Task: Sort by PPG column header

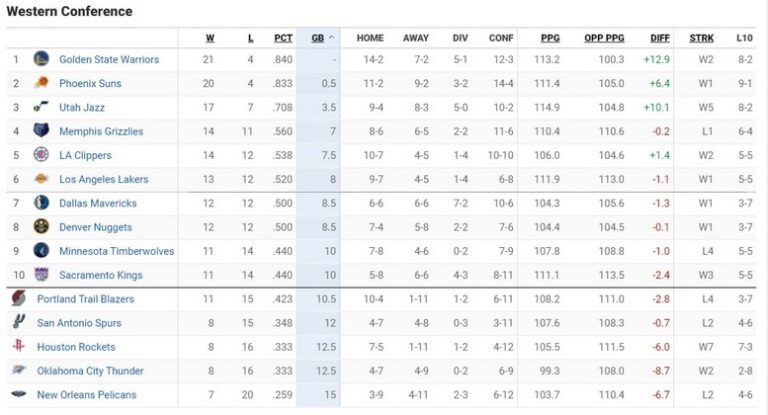Action: tap(550, 38)
